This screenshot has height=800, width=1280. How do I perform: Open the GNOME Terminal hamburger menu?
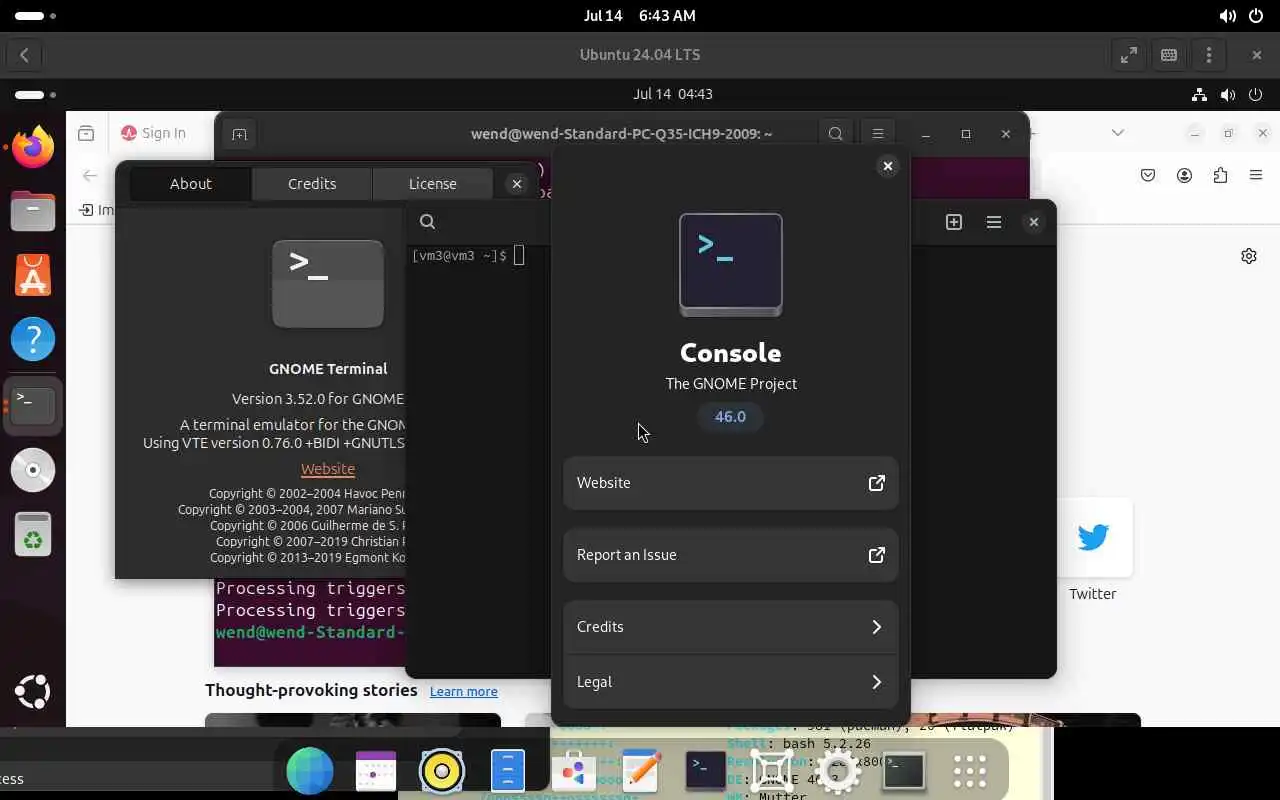(878, 134)
